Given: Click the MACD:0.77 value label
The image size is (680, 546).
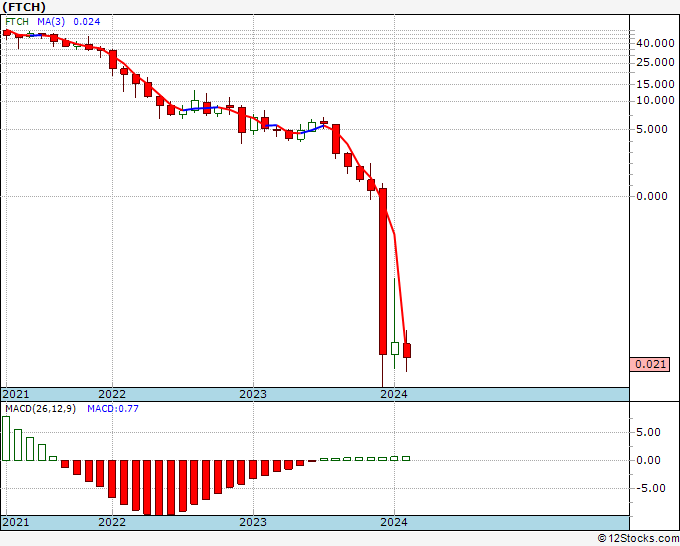Looking at the screenshot, I should [113, 409].
